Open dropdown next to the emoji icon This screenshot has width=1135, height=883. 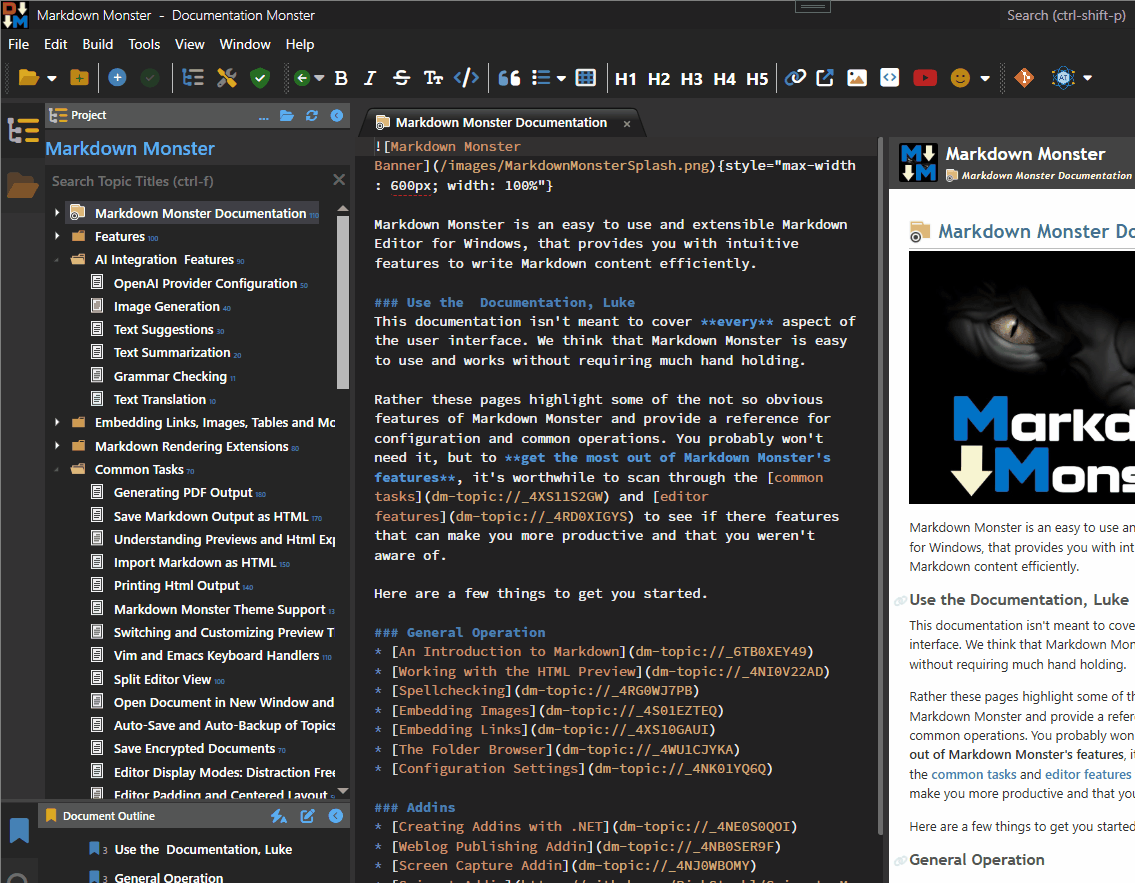(985, 78)
